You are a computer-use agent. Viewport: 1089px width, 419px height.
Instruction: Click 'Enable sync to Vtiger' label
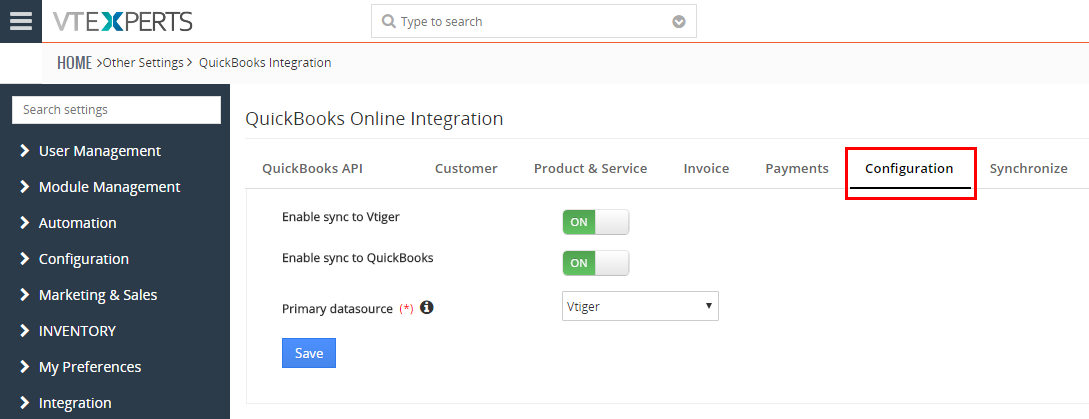[x=340, y=217]
